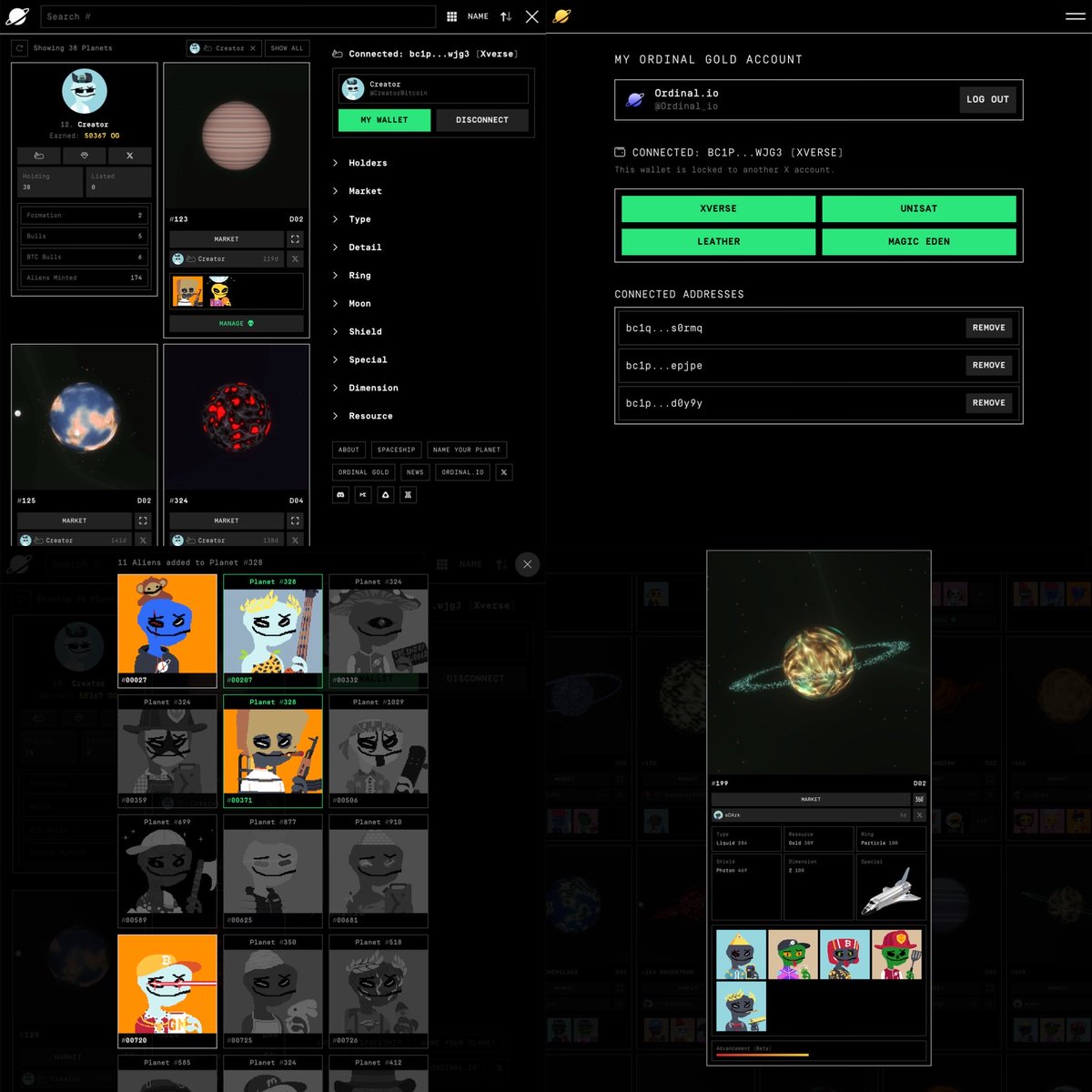The image size is (1092, 1092).
Task: Click LOG OUT on Ordinal Gold account
Action: tap(987, 99)
